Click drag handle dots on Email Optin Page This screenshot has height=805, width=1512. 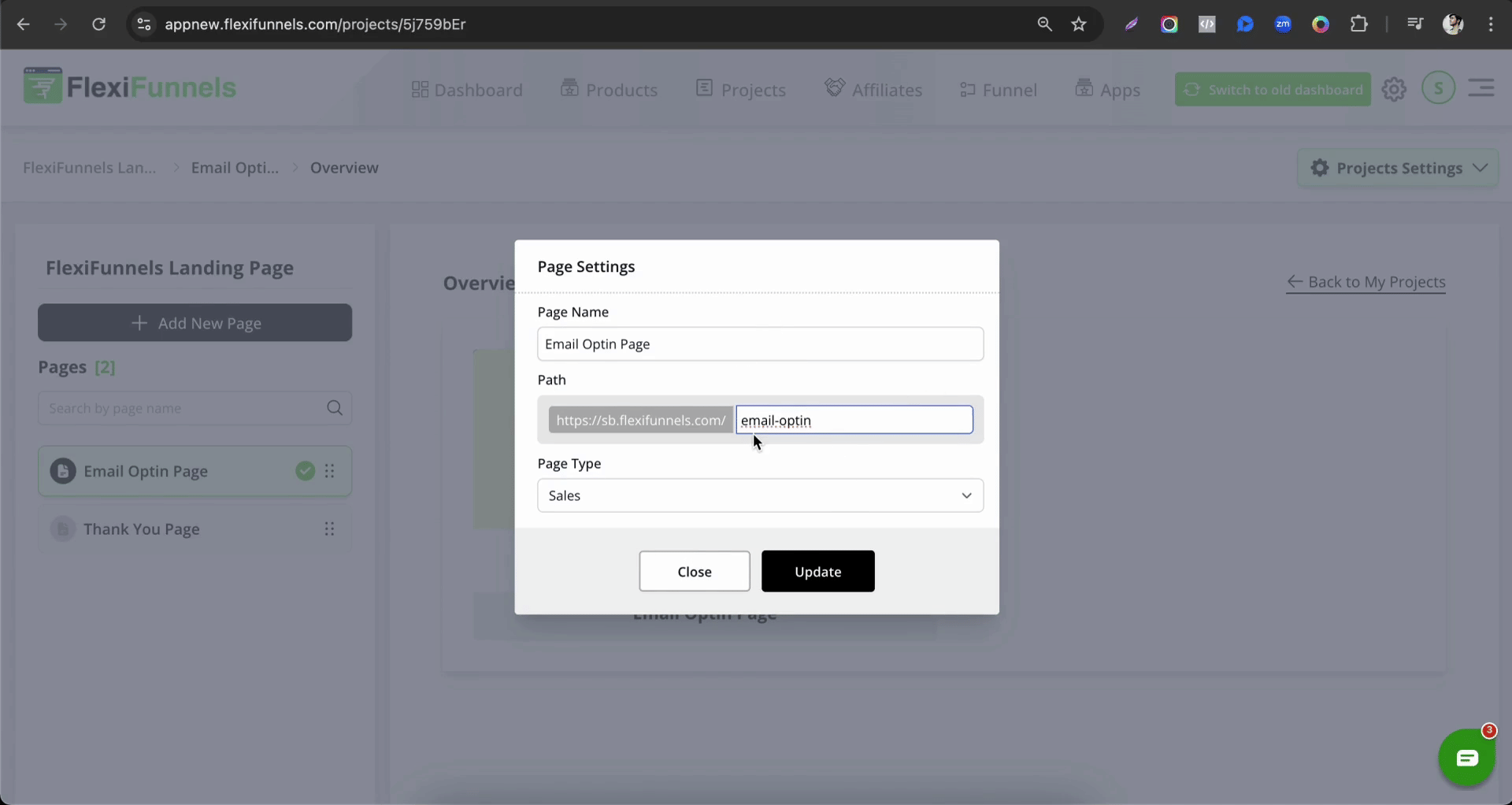[330, 471]
